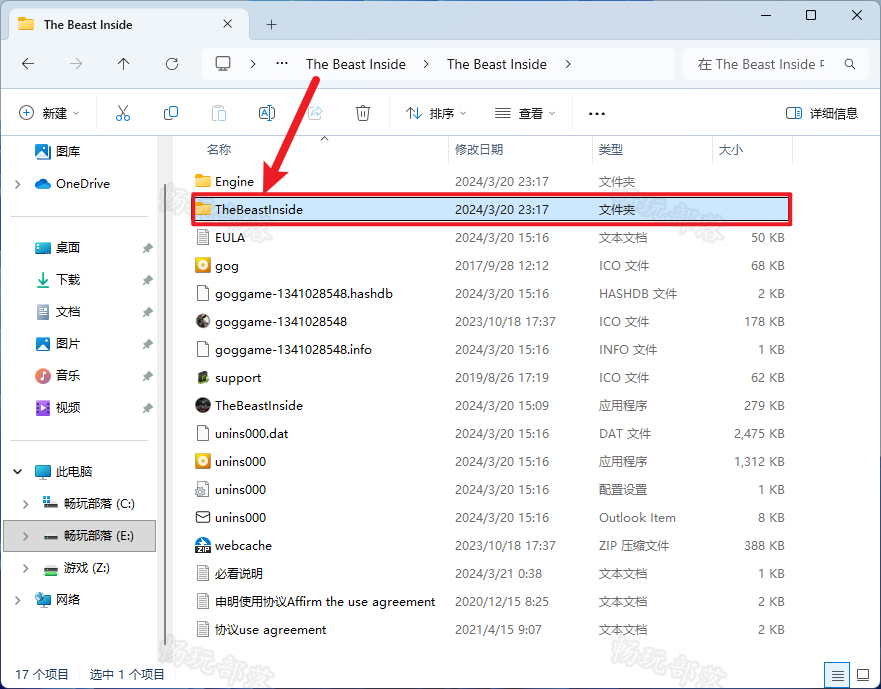Open the See more ellipsis toolbar menu
Screen dimensions: 881x689
597,113
